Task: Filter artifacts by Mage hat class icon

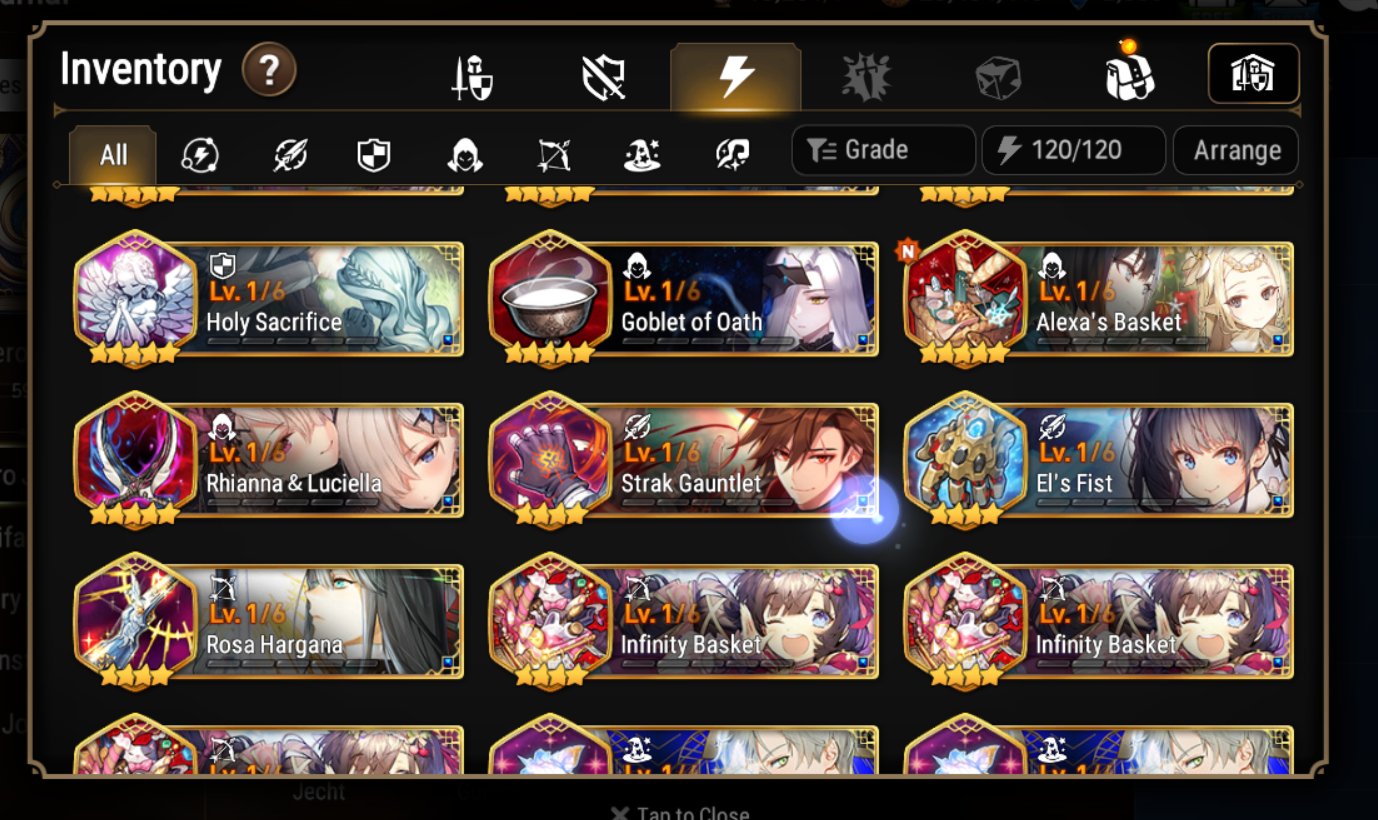Action: (643, 155)
